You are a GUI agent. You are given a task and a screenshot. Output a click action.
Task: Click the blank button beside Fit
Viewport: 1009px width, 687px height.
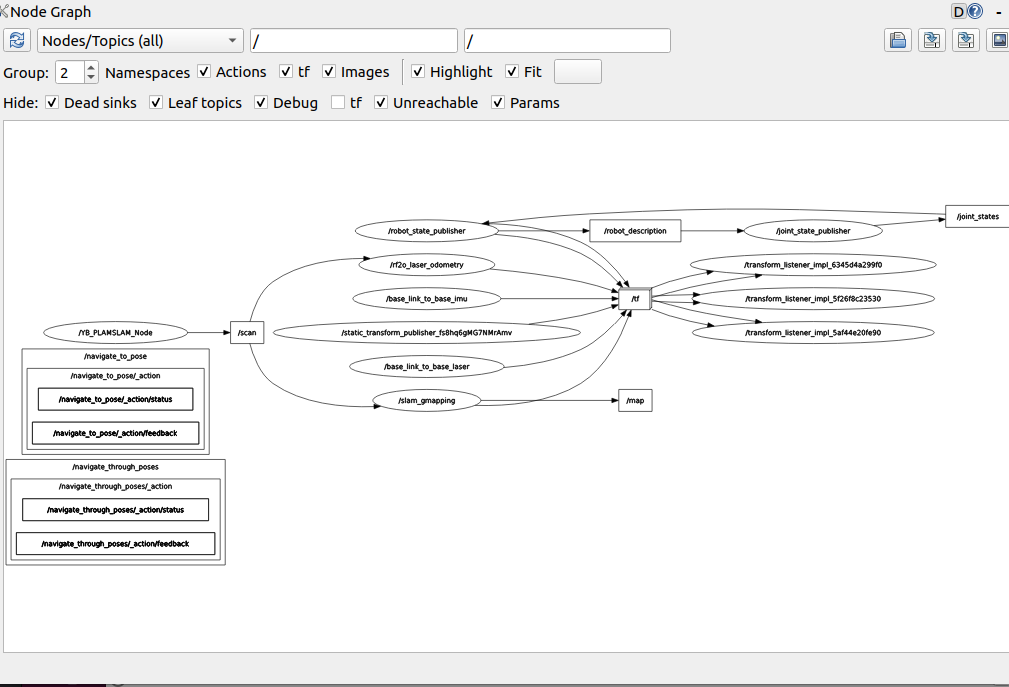(578, 71)
